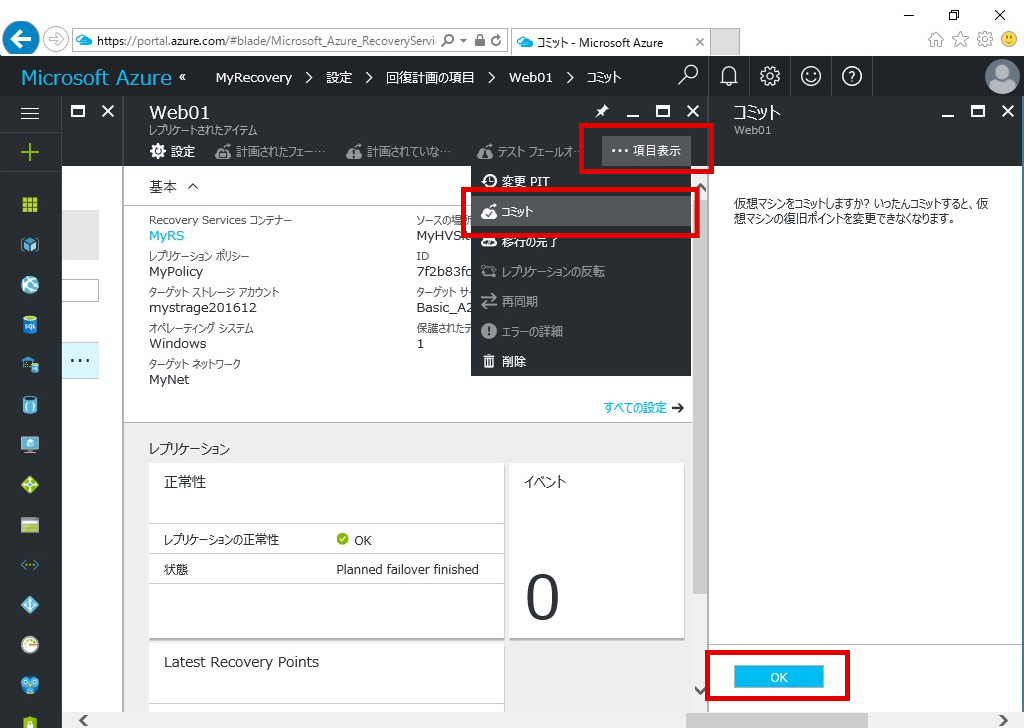
Task: Collapse the 基本 section chevron
Action: pos(193,187)
